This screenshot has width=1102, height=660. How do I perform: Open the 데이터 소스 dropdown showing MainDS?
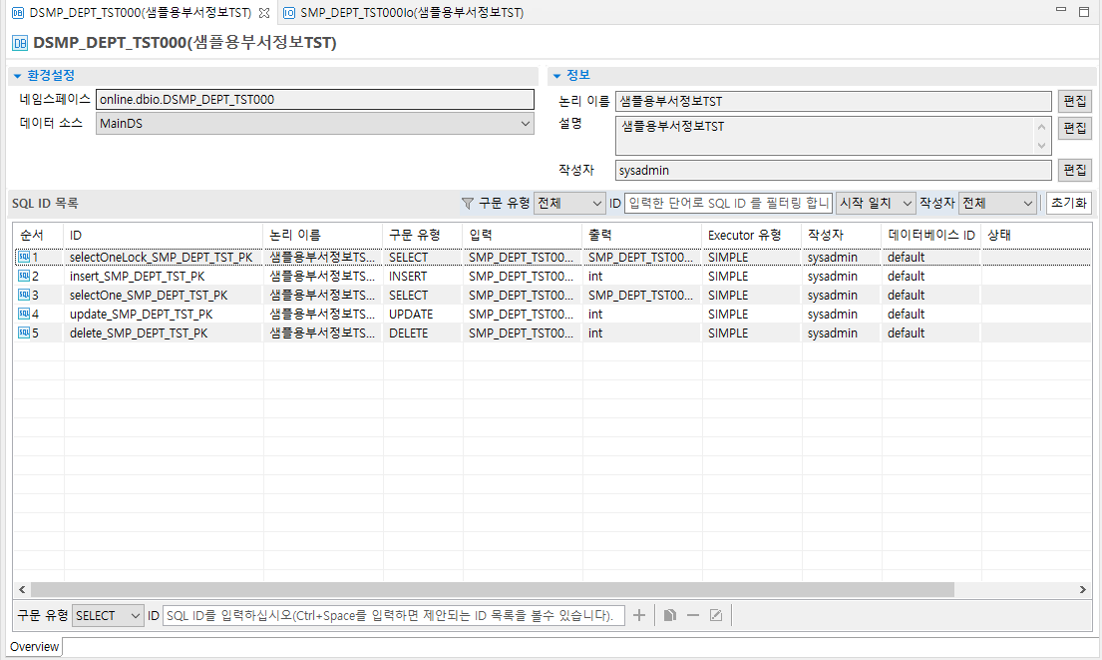coord(525,122)
